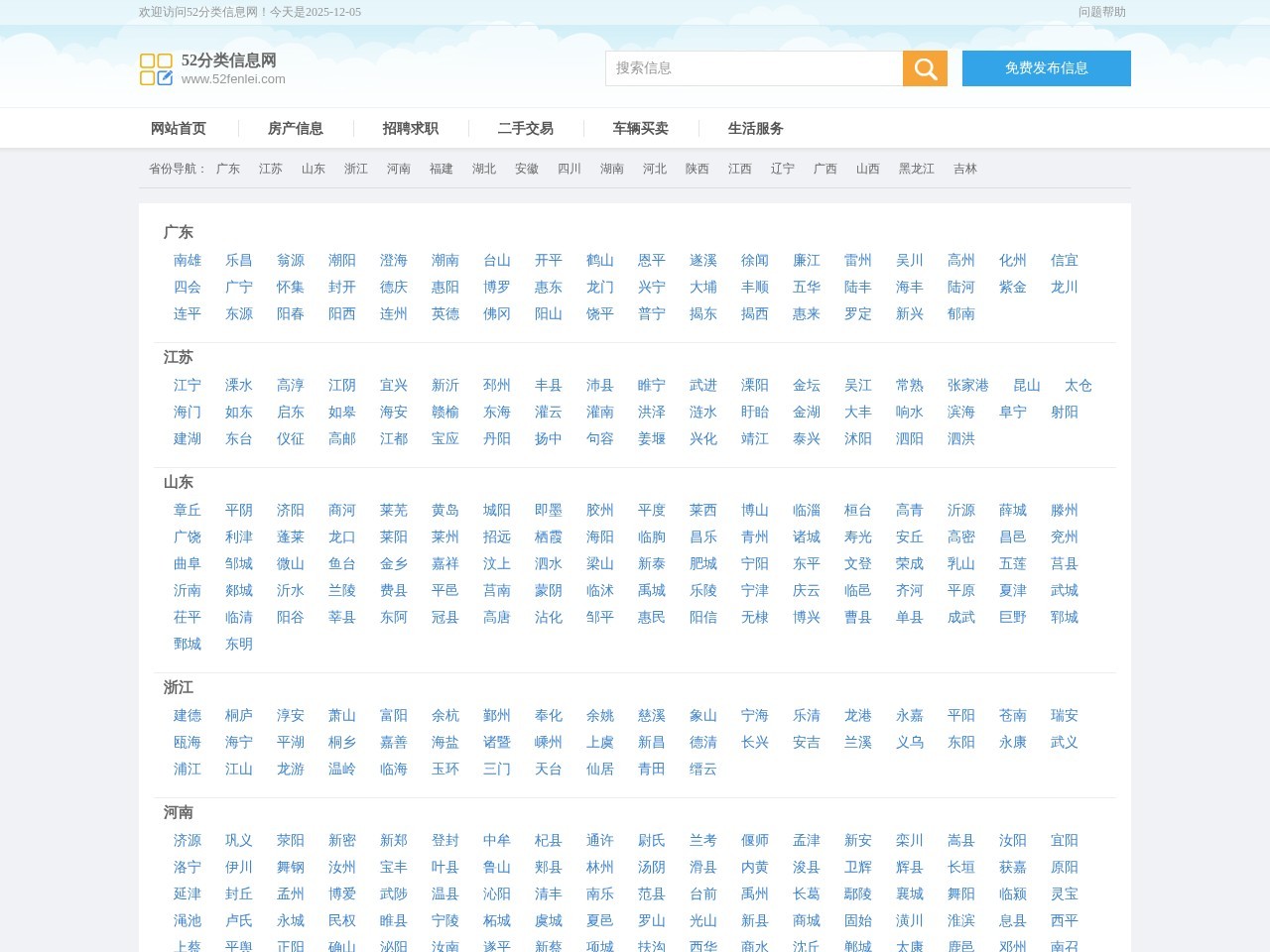The image size is (1270, 952).
Task: Click the 吉林 province navigation link
Action: pyautogui.click(x=966, y=169)
